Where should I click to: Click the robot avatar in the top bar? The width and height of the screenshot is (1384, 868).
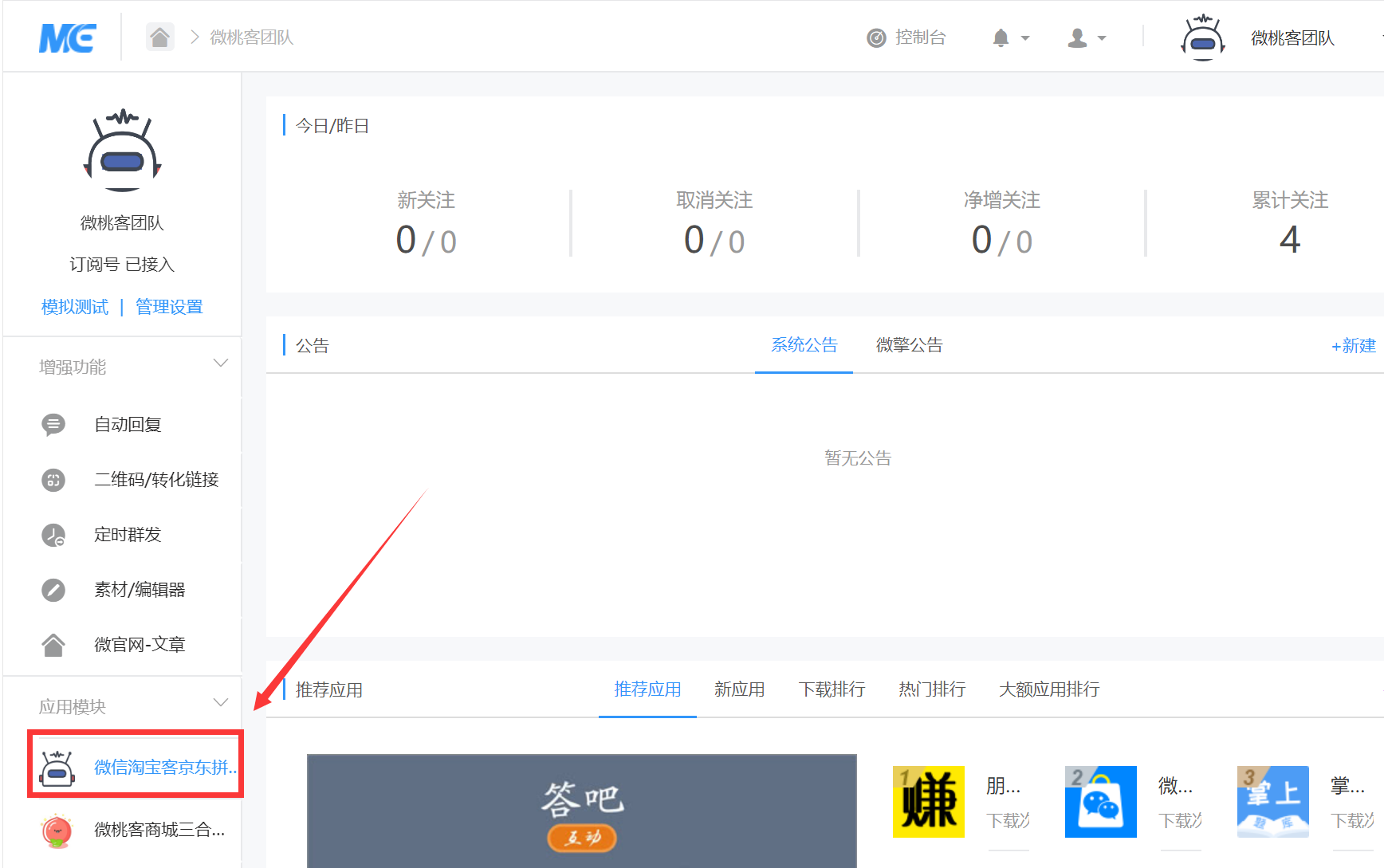pyautogui.click(x=1202, y=37)
